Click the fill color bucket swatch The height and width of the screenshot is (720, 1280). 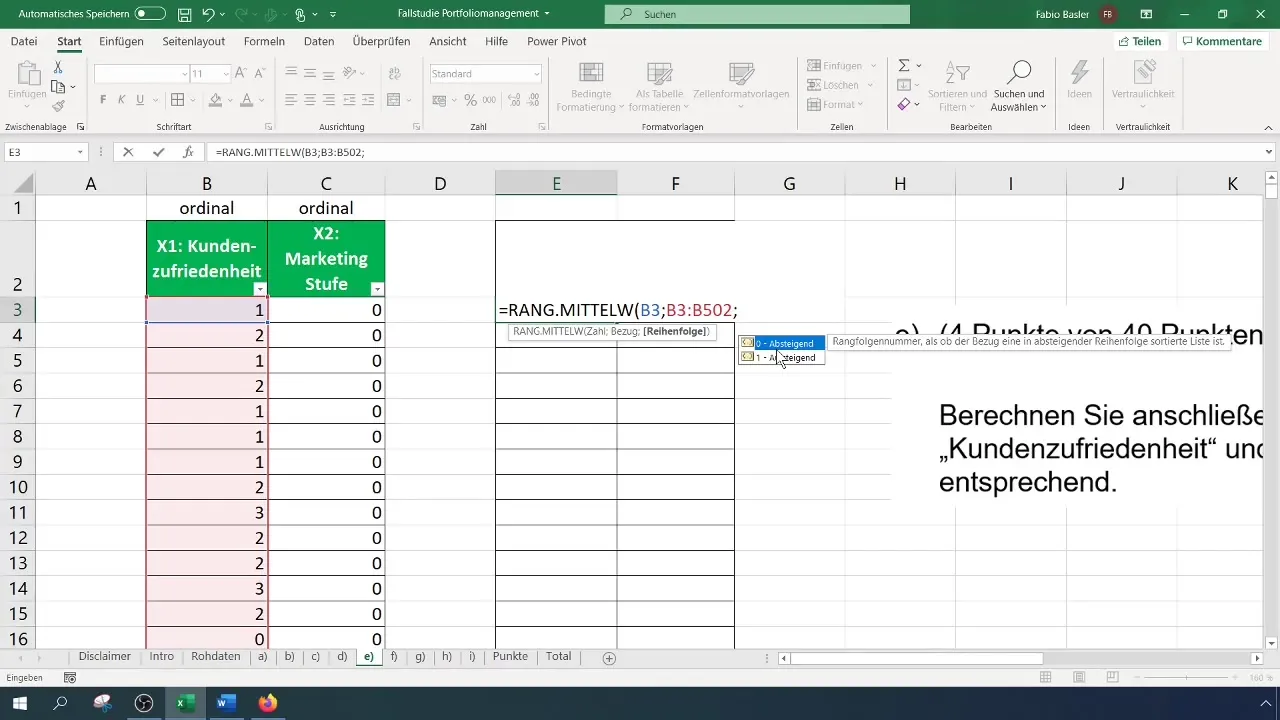click(214, 100)
